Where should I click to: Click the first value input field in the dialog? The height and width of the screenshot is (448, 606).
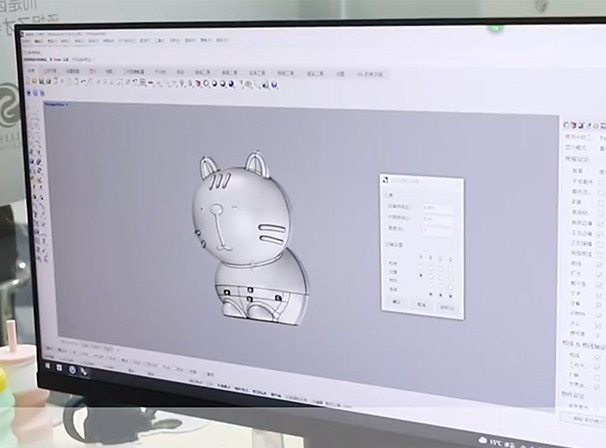(436, 207)
